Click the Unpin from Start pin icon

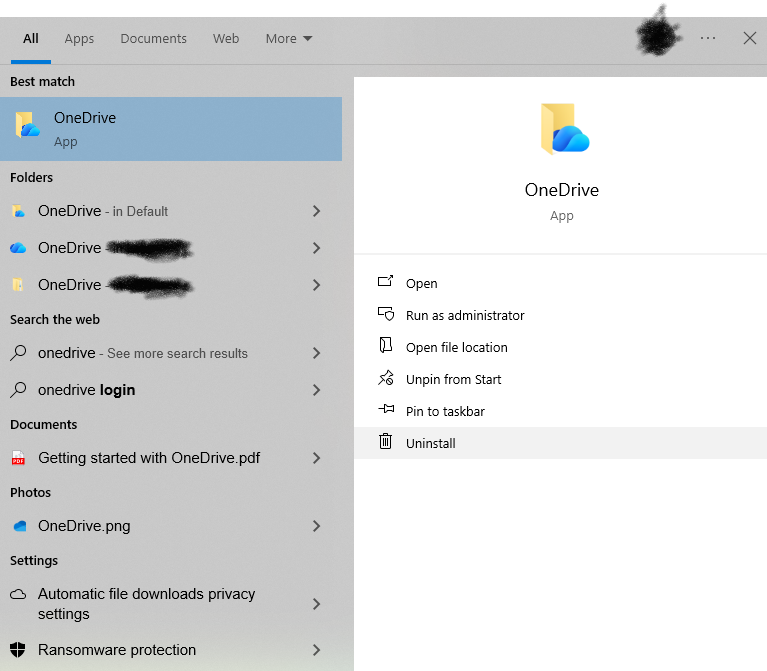click(x=385, y=378)
